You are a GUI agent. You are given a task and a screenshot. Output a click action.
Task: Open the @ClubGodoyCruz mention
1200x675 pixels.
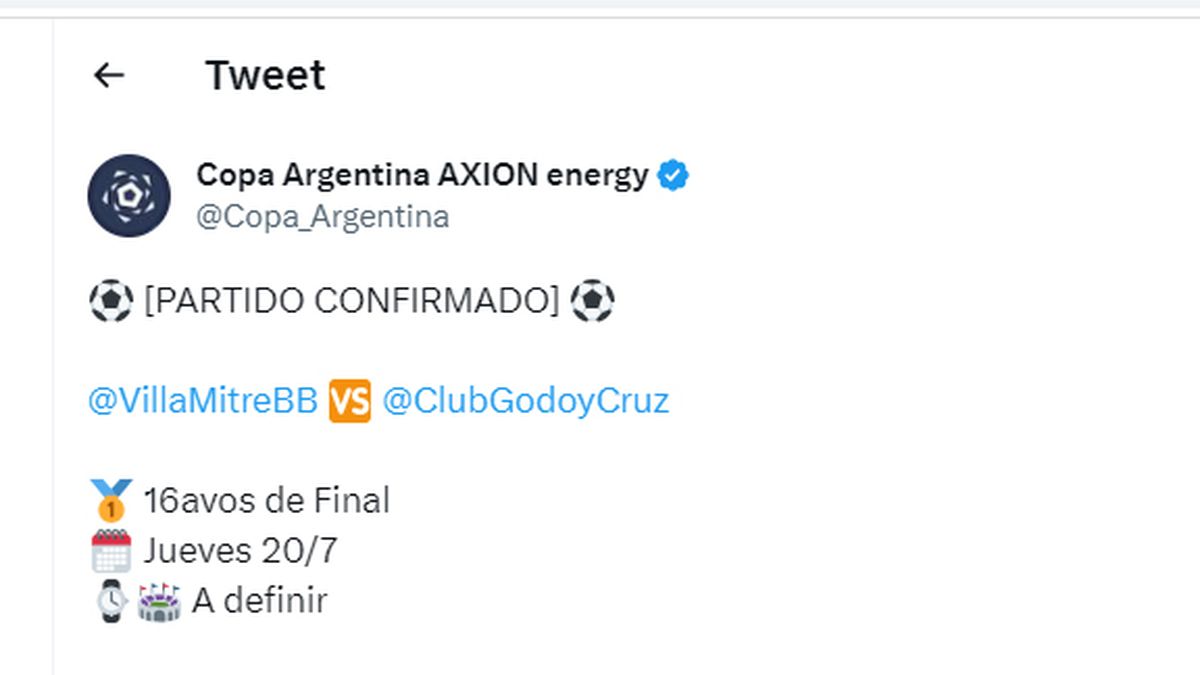tap(526, 401)
